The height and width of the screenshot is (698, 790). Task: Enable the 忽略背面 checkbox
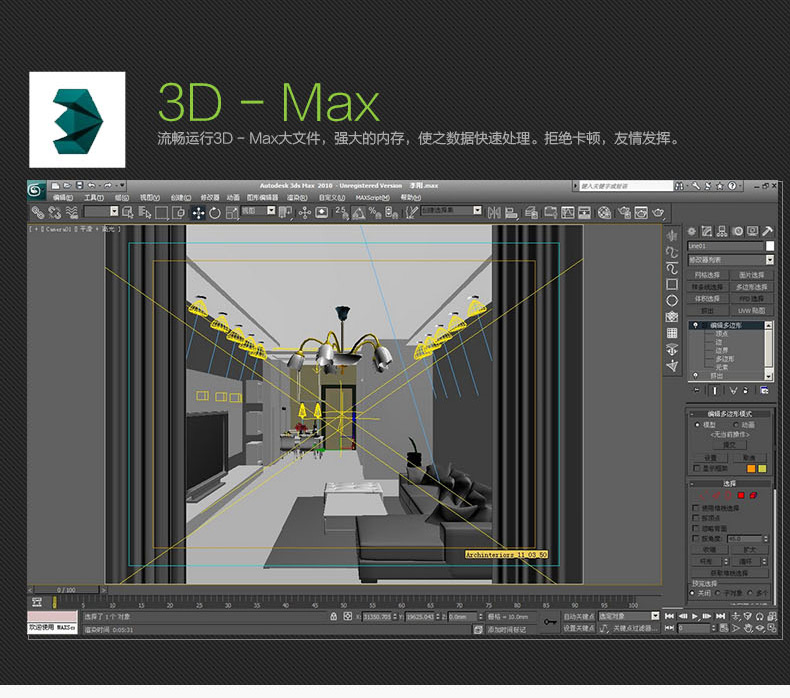tap(696, 528)
